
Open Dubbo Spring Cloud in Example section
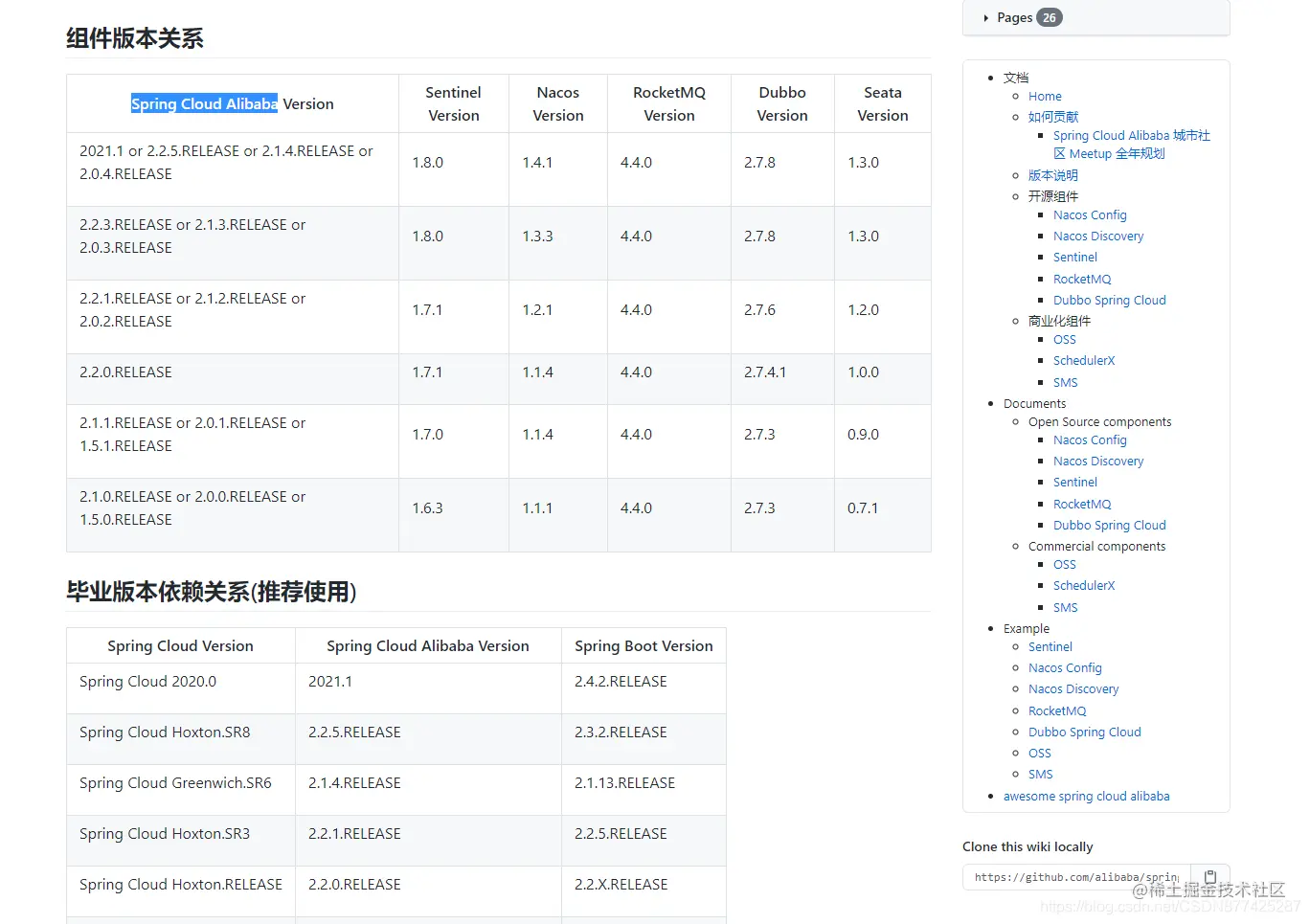(1085, 732)
